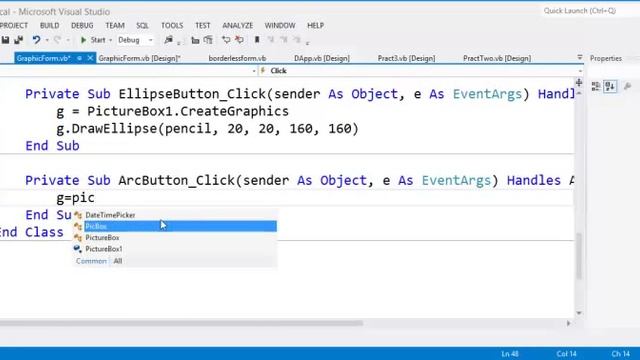Image resolution: width=640 pixels, height=360 pixels.
Task: Close the GraphicForm.vb tab
Action: [x=90, y=58]
